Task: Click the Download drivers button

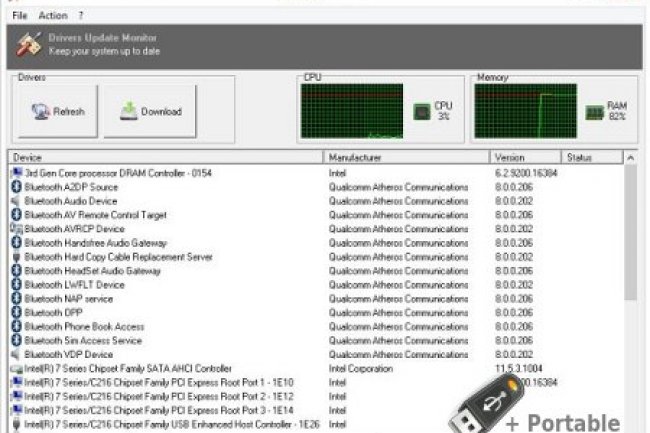Action: [x=150, y=111]
